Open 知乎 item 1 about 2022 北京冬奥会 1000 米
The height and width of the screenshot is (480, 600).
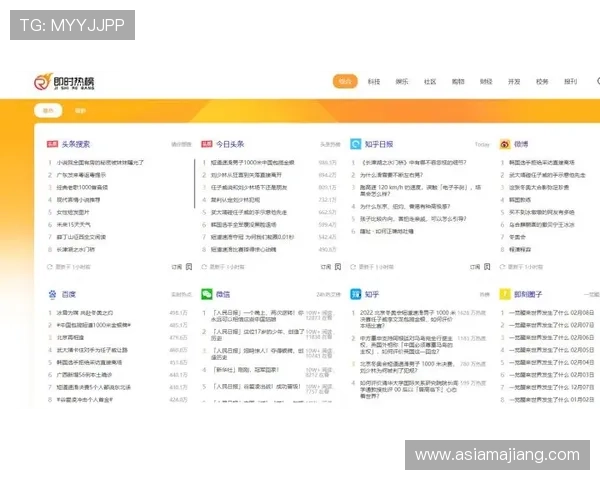coord(408,319)
